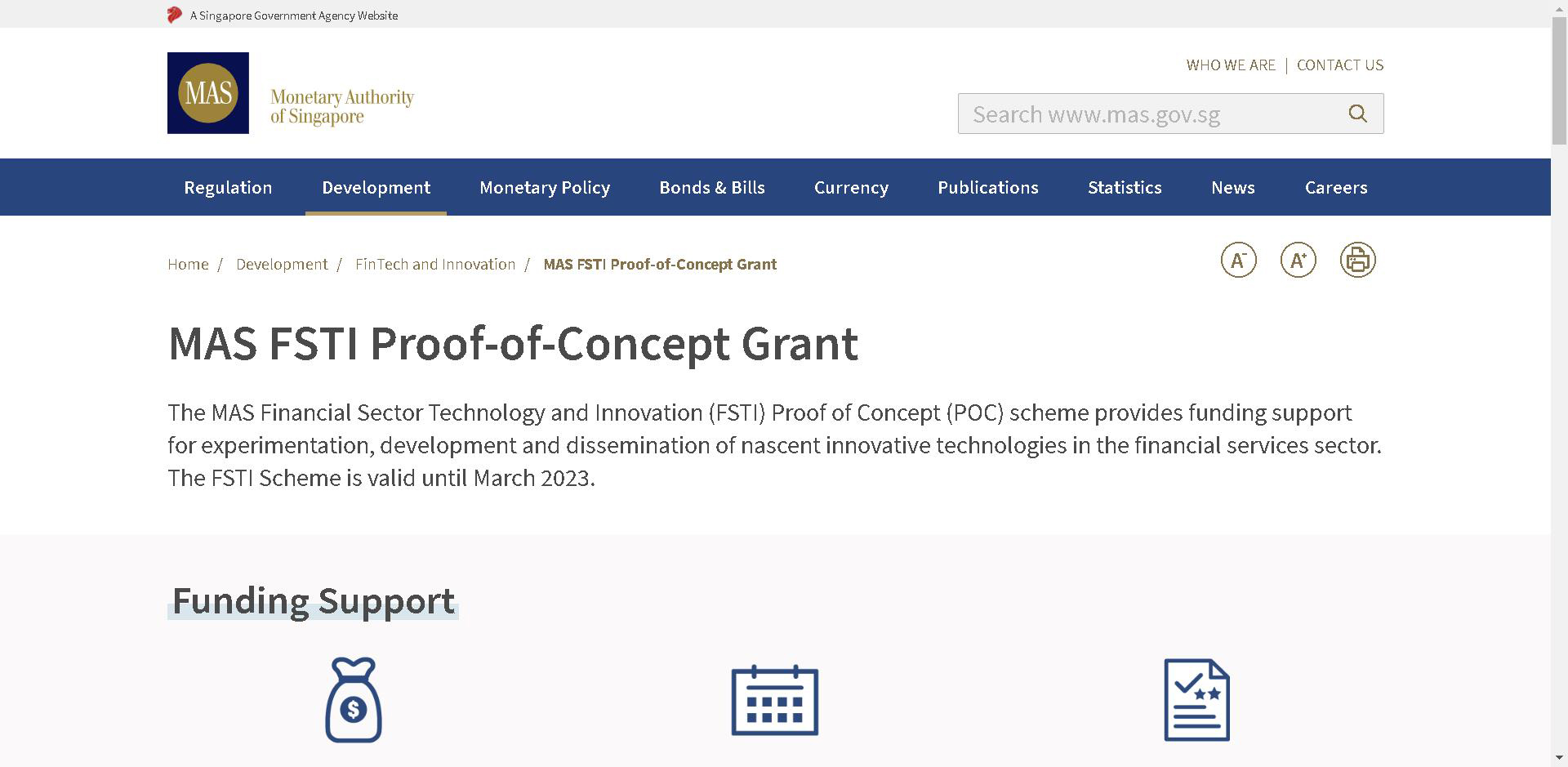Image resolution: width=1568 pixels, height=767 pixels.
Task: Click the search magnifier icon
Action: click(1357, 114)
